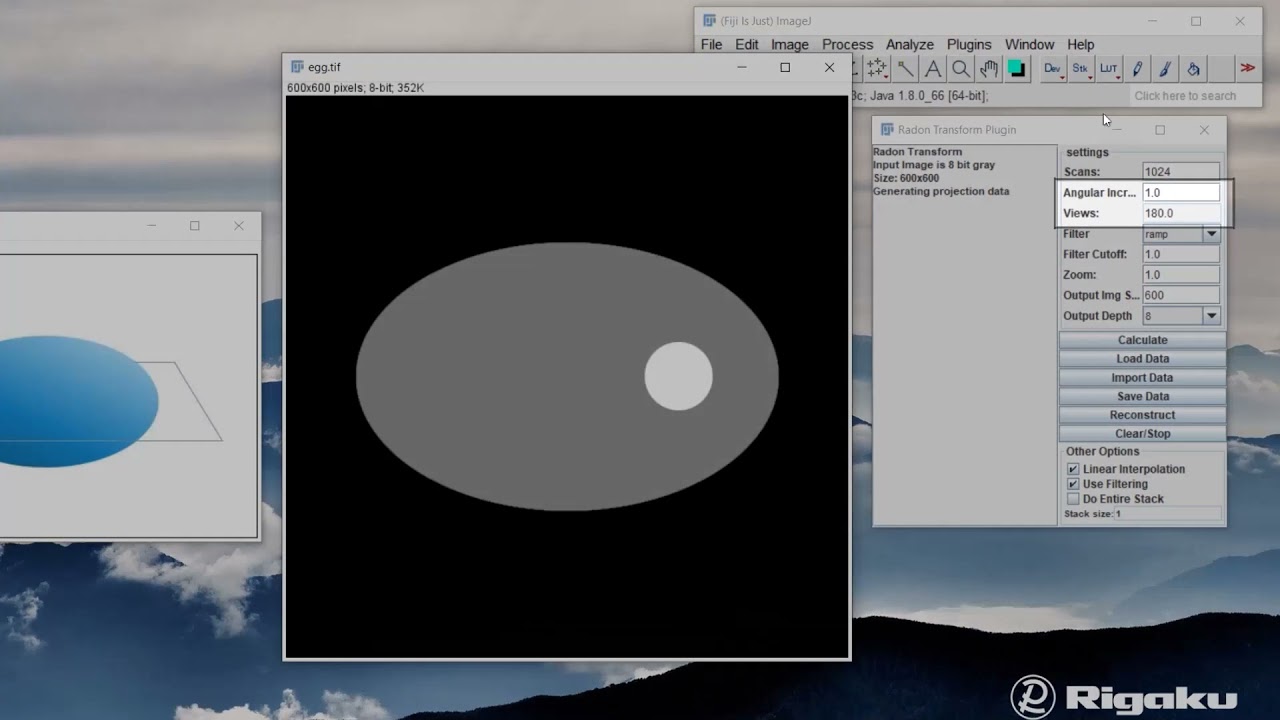Select the Flood Fill tool
1280x720 pixels.
tap(1195, 68)
